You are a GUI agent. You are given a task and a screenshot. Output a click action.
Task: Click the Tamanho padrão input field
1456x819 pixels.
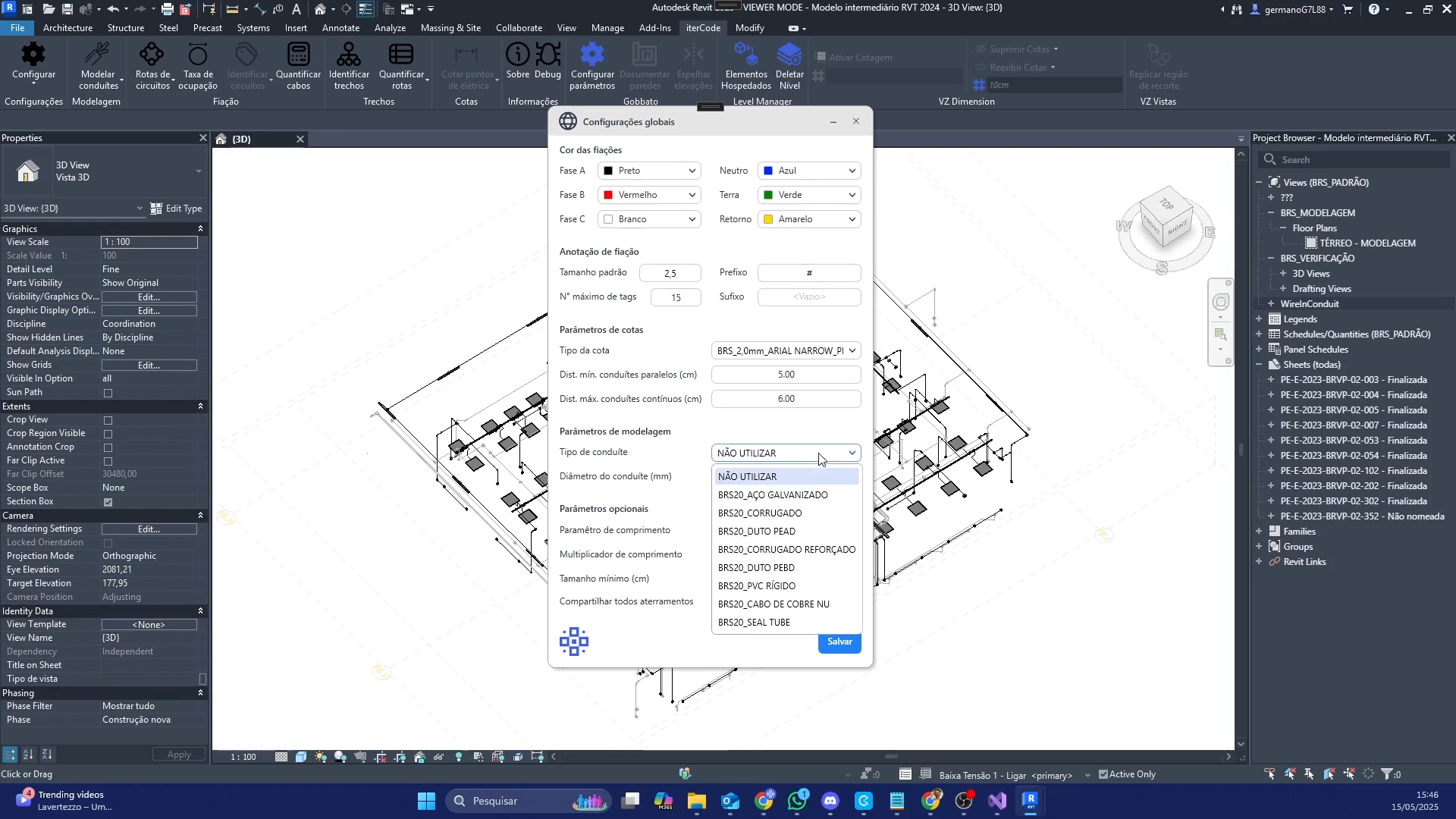click(x=670, y=273)
